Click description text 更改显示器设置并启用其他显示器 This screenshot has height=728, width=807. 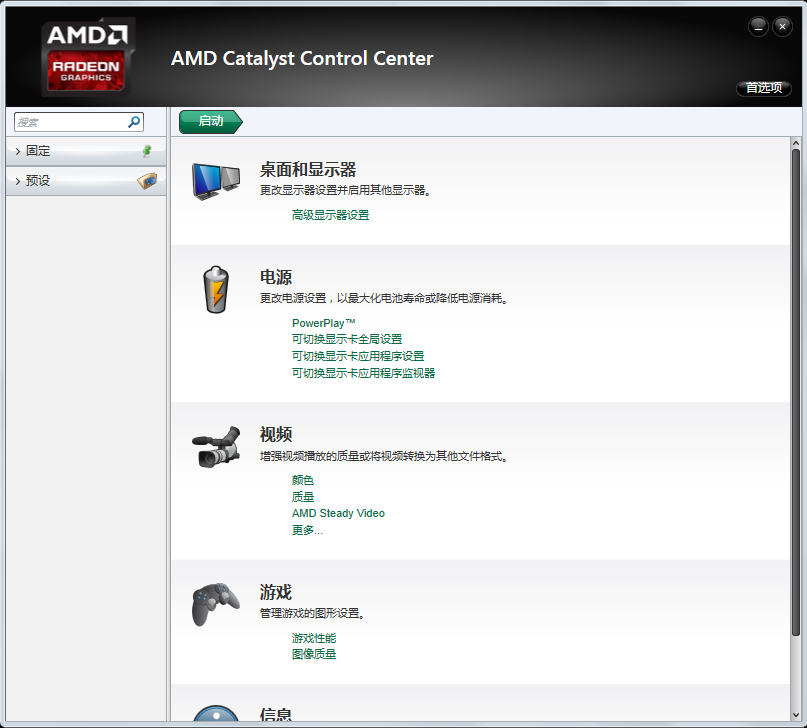point(345,190)
